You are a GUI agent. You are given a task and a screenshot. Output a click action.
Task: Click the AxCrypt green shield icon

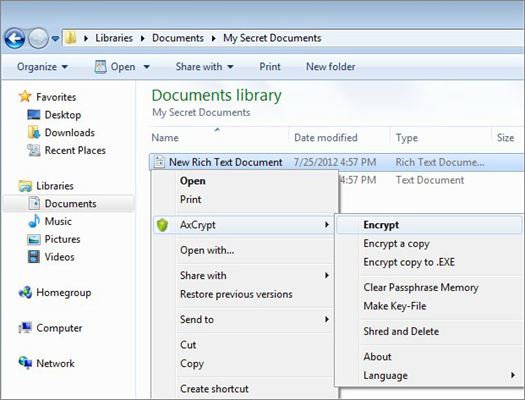tap(162, 225)
